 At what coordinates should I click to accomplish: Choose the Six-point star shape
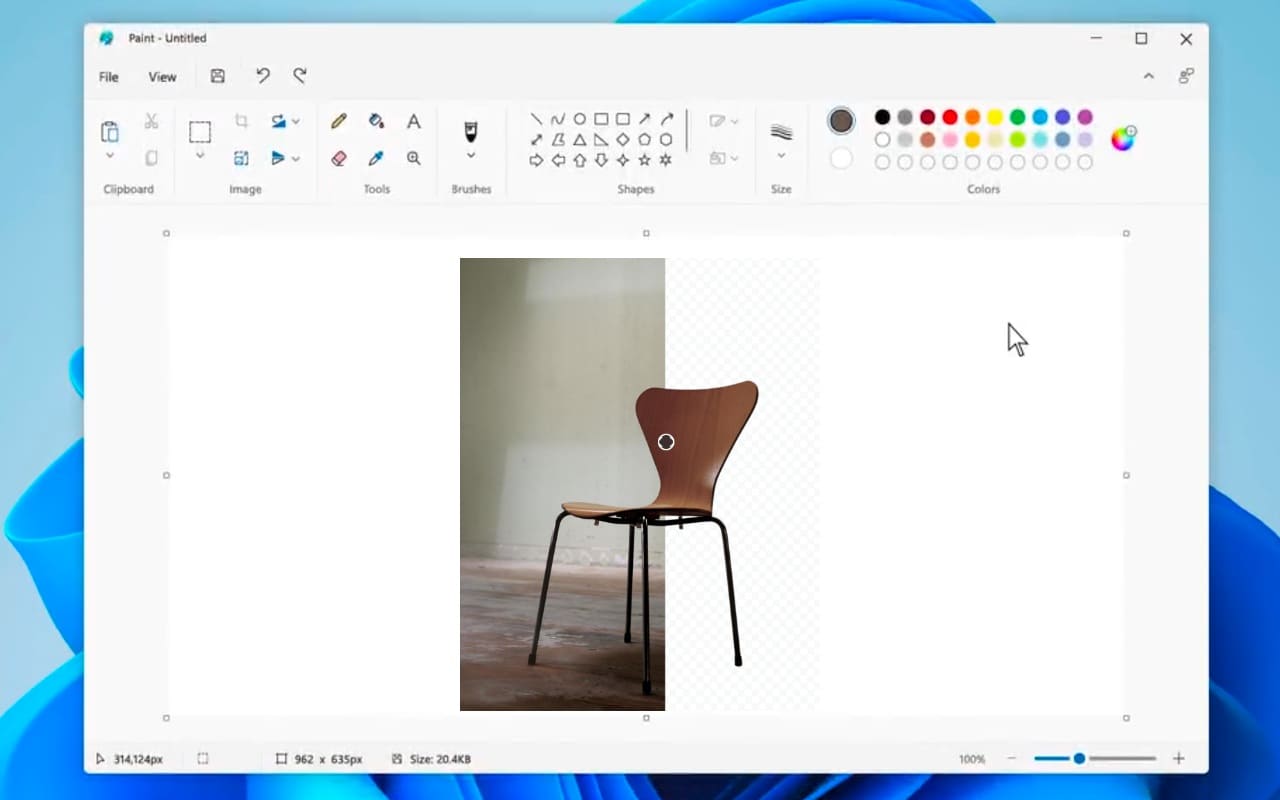666,160
